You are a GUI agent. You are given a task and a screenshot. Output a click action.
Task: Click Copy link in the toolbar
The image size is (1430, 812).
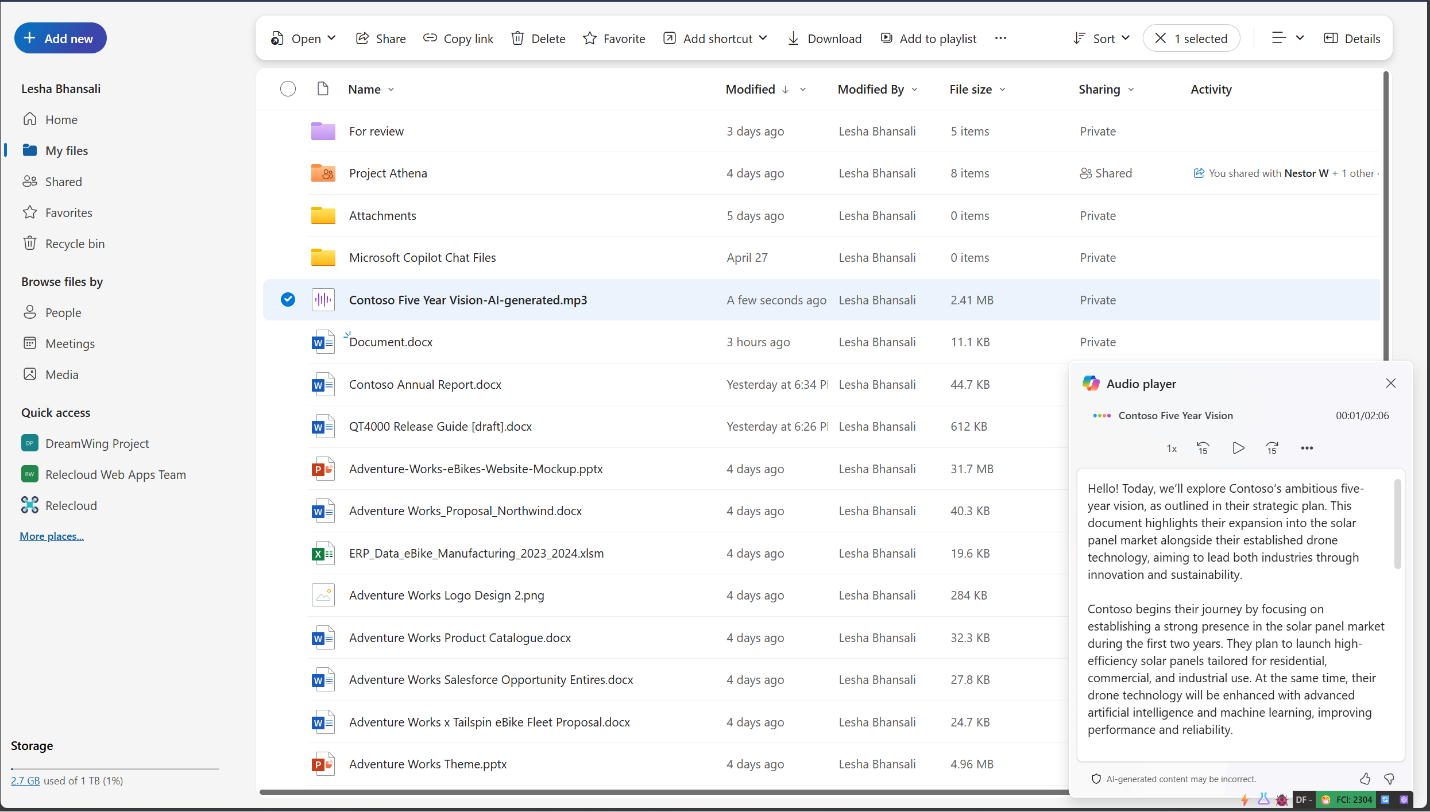pyautogui.click(x=458, y=38)
